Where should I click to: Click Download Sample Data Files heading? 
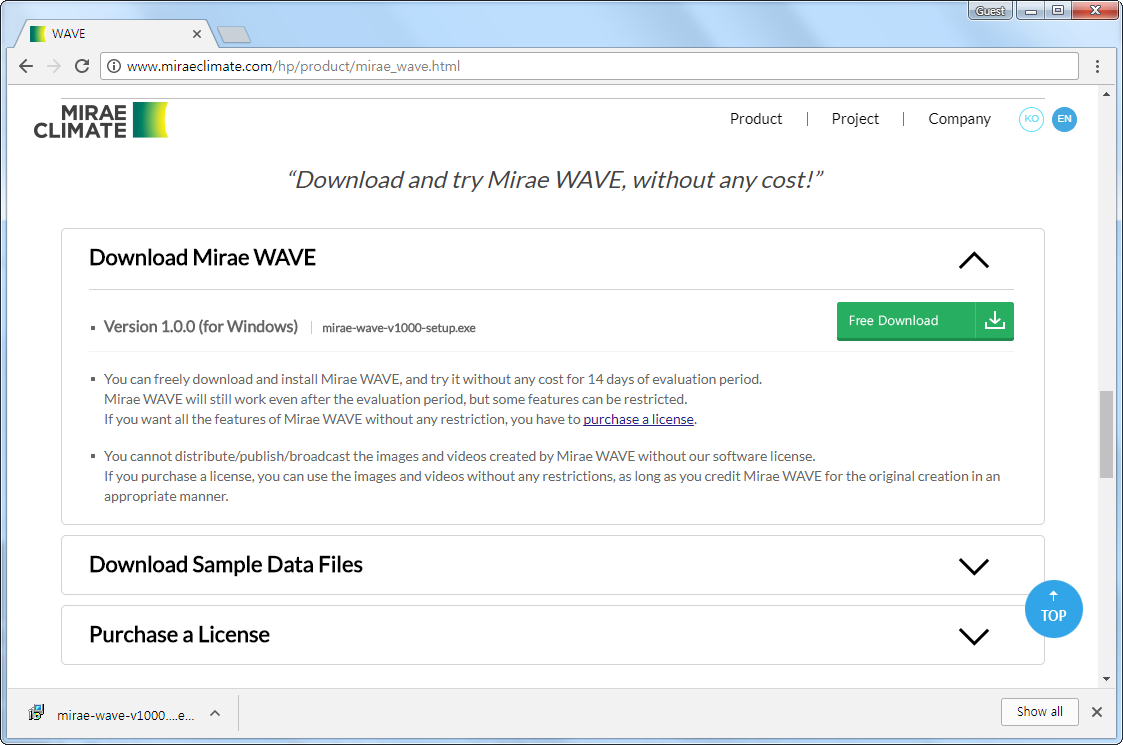coord(226,564)
